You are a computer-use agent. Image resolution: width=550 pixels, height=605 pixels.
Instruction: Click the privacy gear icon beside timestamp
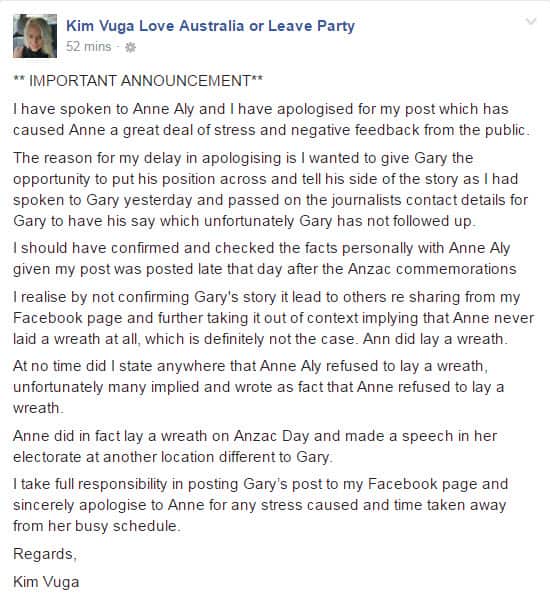pos(130,47)
